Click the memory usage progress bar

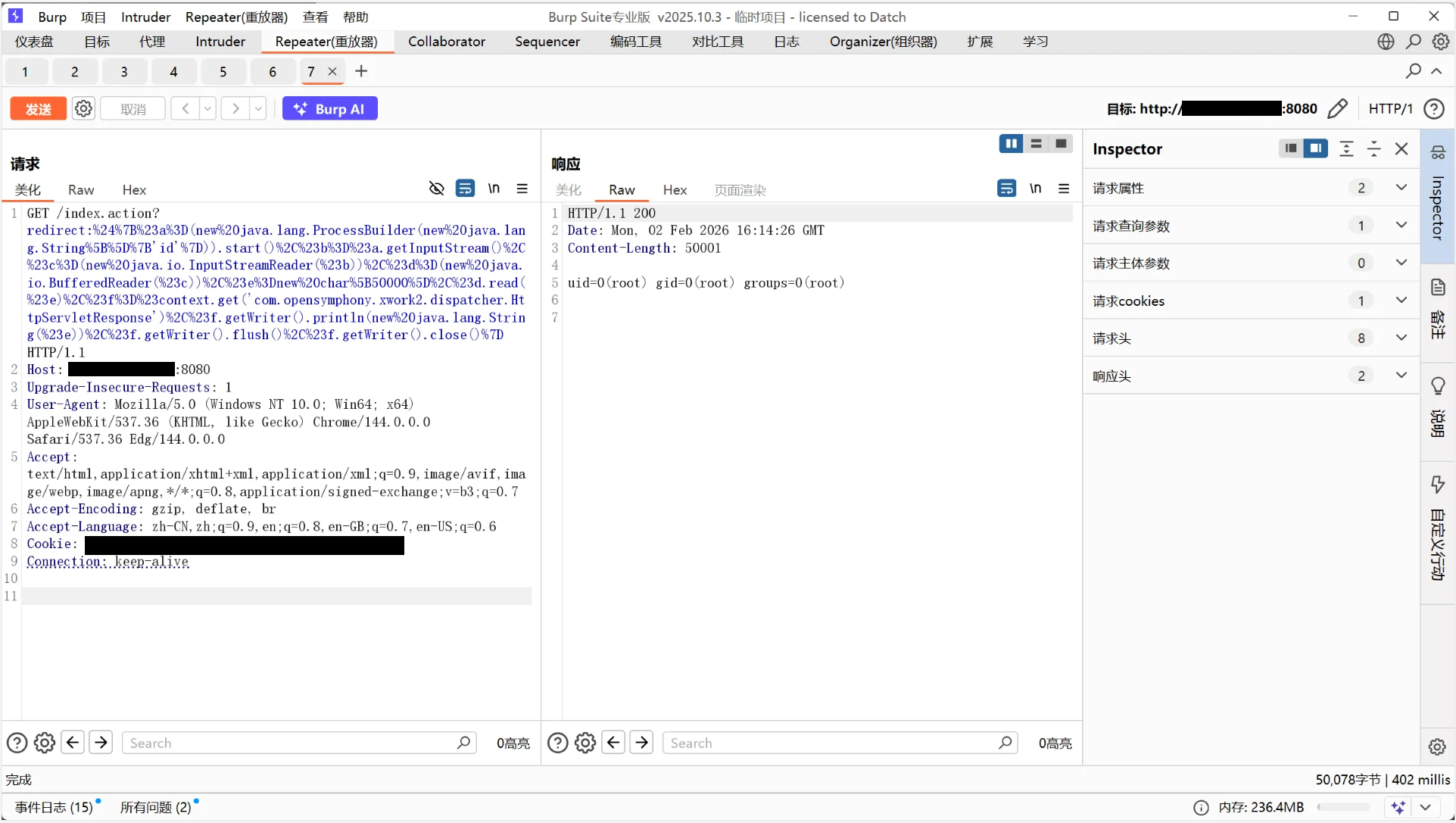(1344, 807)
